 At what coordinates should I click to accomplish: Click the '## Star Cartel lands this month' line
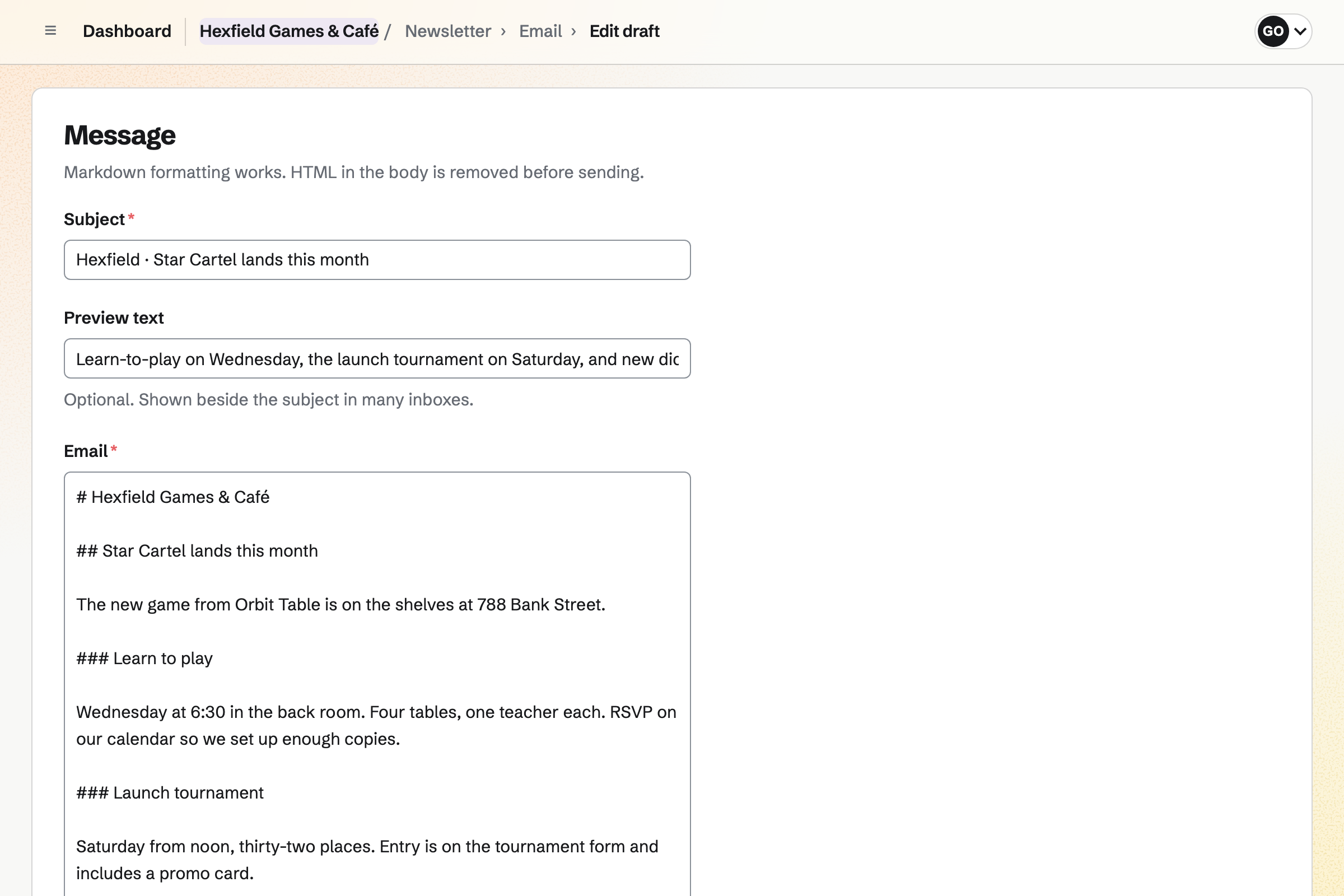click(x=197, y=551)
